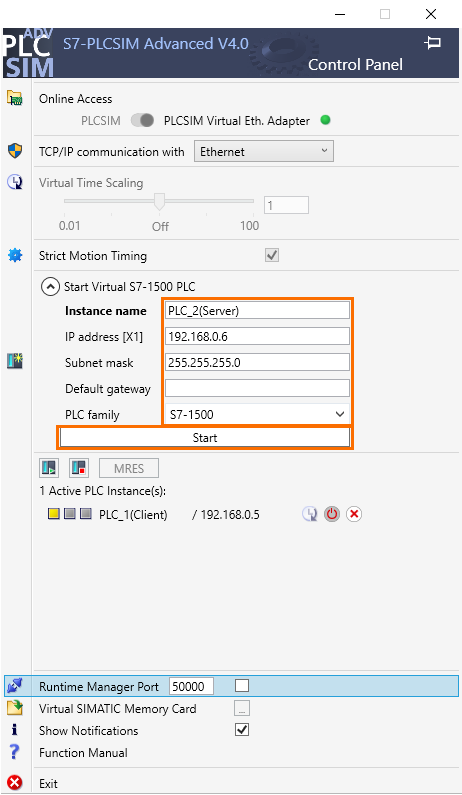Click the Function Manual question mark icon
This screenshot has width=462, height=795.
14,752
